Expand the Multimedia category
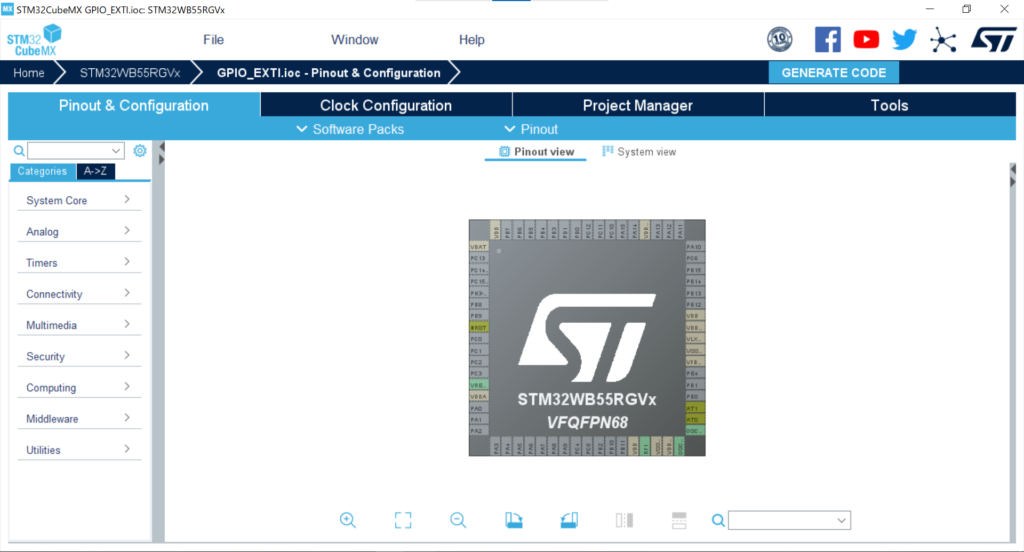 click(x=79, y=325)
